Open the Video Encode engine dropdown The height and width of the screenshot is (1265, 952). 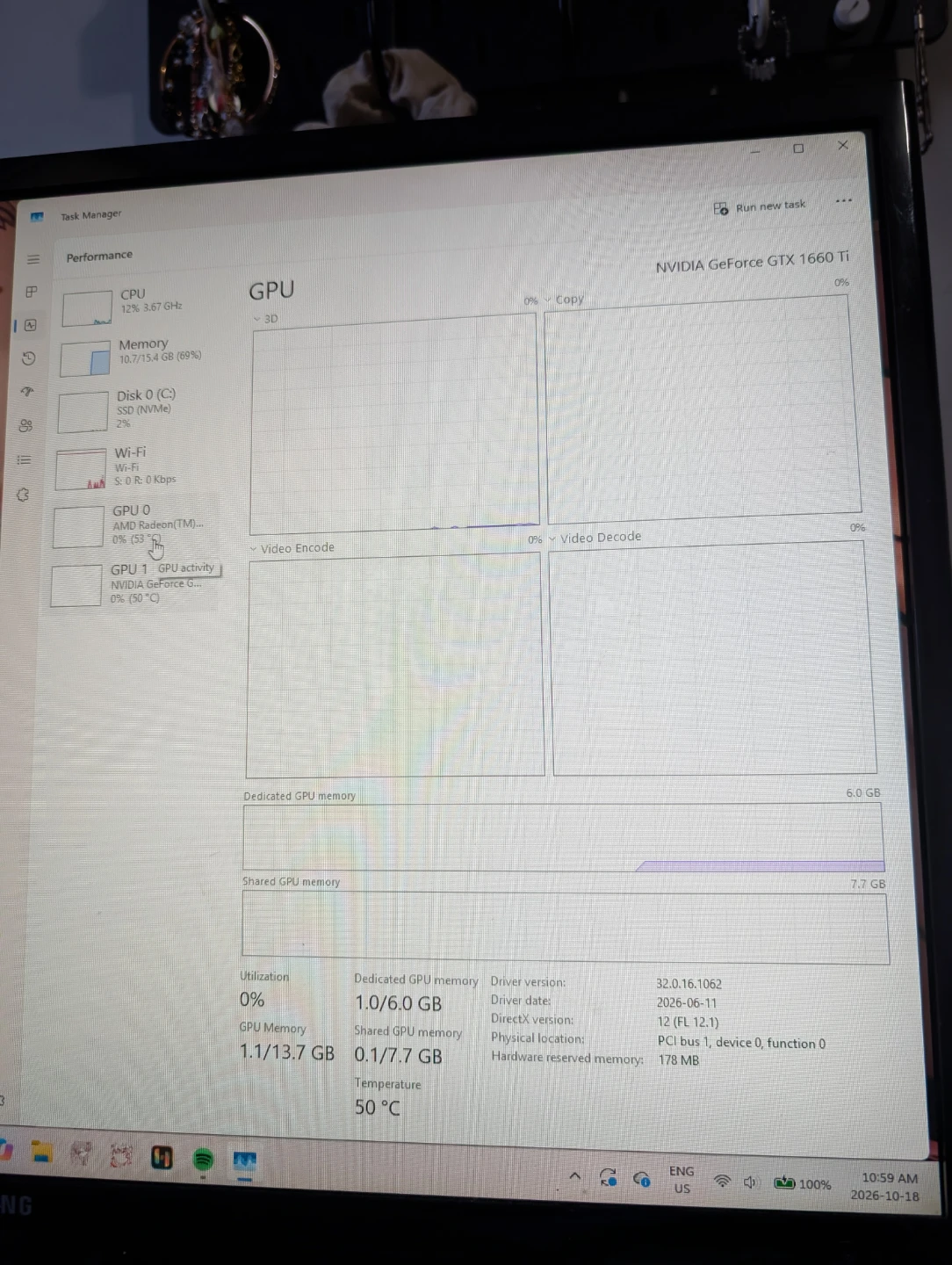coord(292,548)
